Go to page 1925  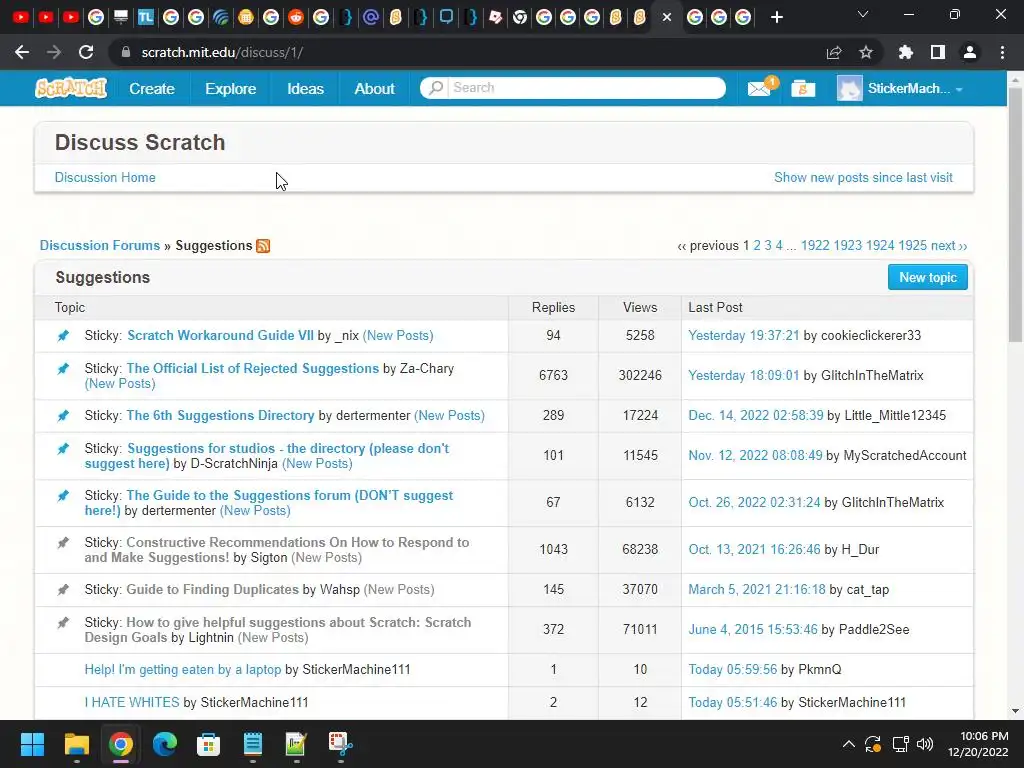[912, 246]
